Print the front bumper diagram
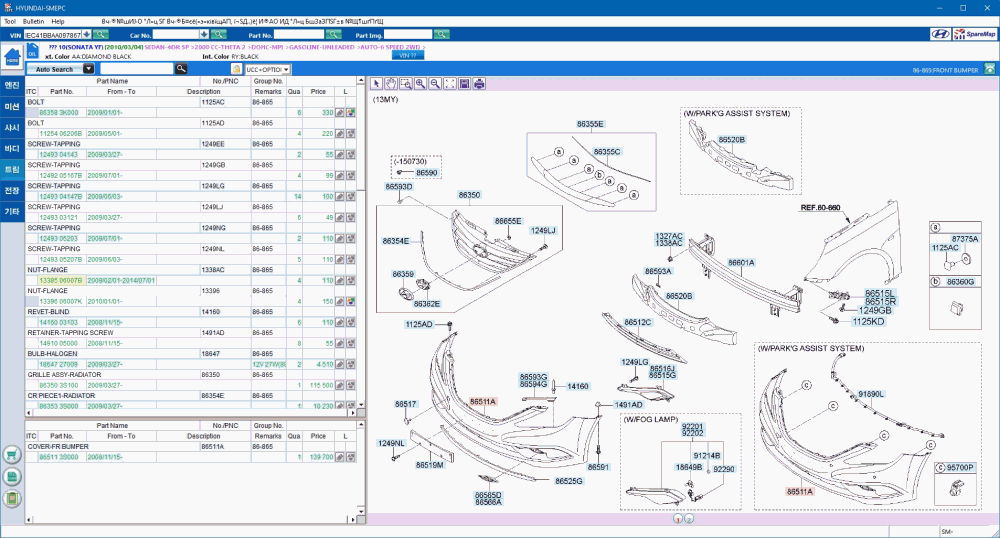 (x=480, y=84)
